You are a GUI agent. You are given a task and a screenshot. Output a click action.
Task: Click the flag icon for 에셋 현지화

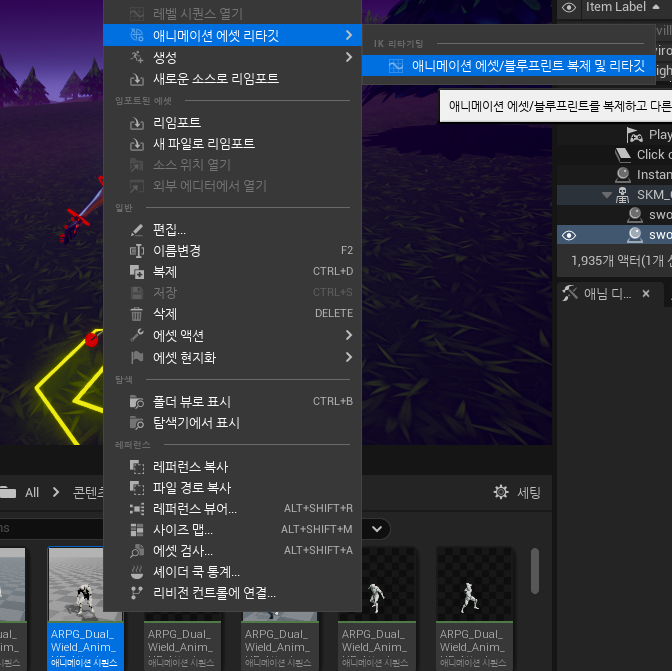pyautogui.click(x=137, y=357)
